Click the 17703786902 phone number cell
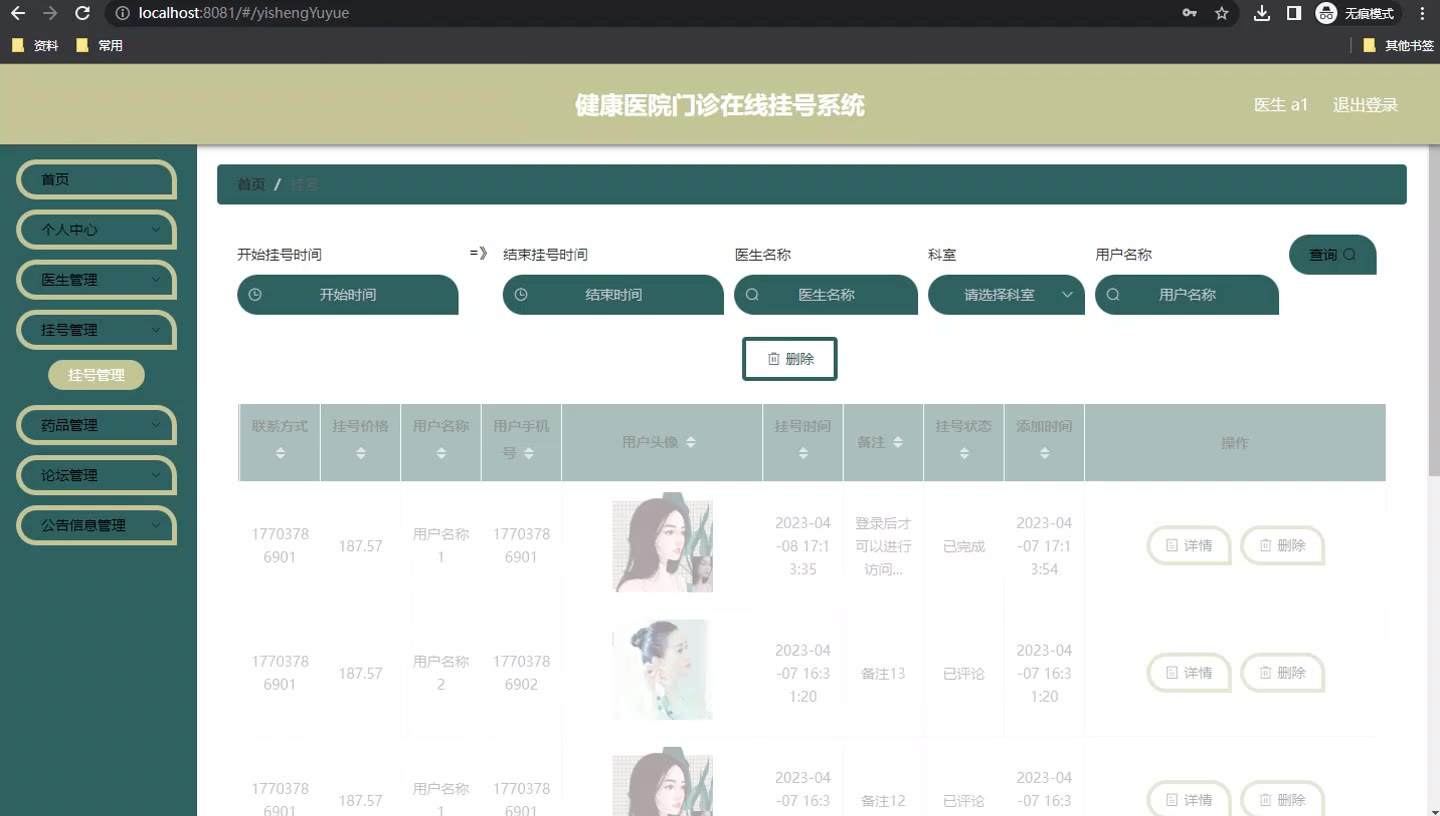The image size is (1440, 816). 521,673
